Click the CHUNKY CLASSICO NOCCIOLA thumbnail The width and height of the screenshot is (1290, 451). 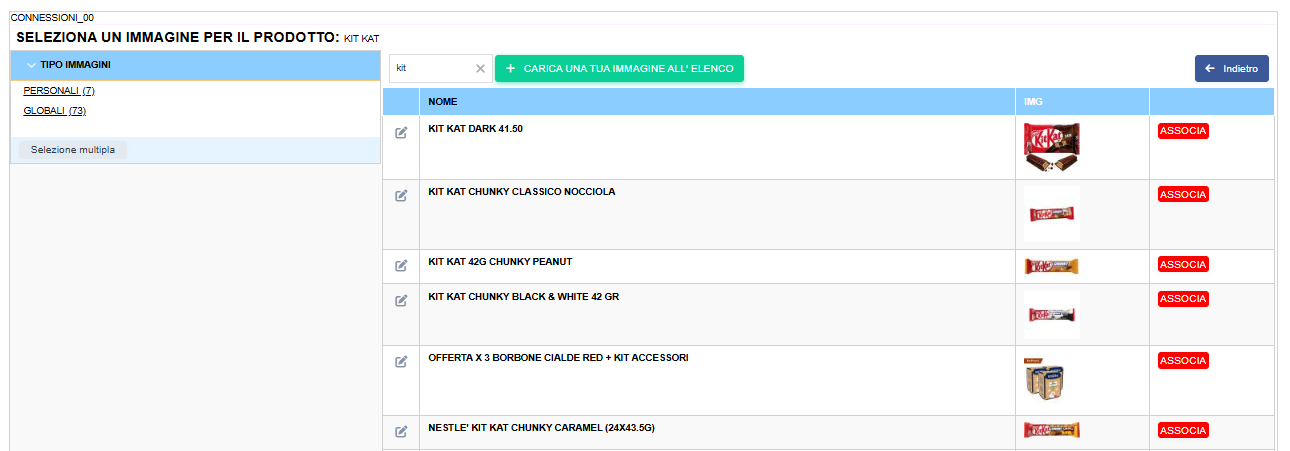click(x=1052, y=214)
